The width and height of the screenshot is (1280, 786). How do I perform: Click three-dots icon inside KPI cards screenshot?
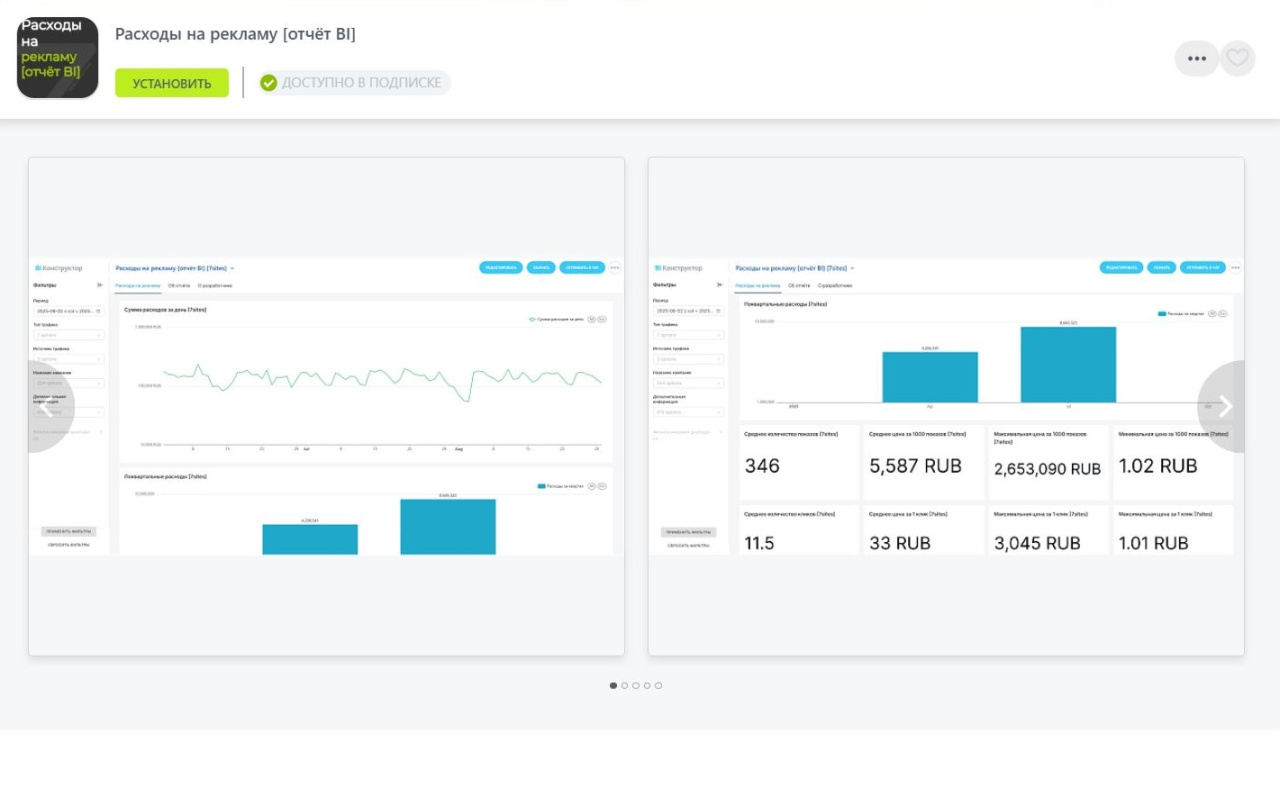click(x=1235, y=268)
